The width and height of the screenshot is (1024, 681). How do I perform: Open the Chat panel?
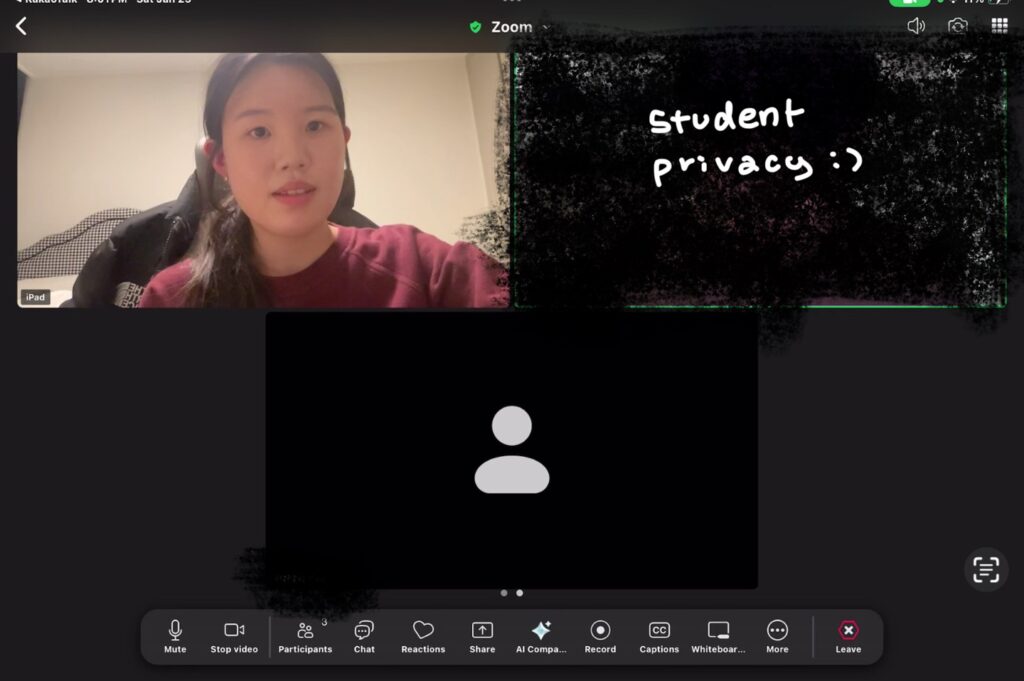pos(364,637)
